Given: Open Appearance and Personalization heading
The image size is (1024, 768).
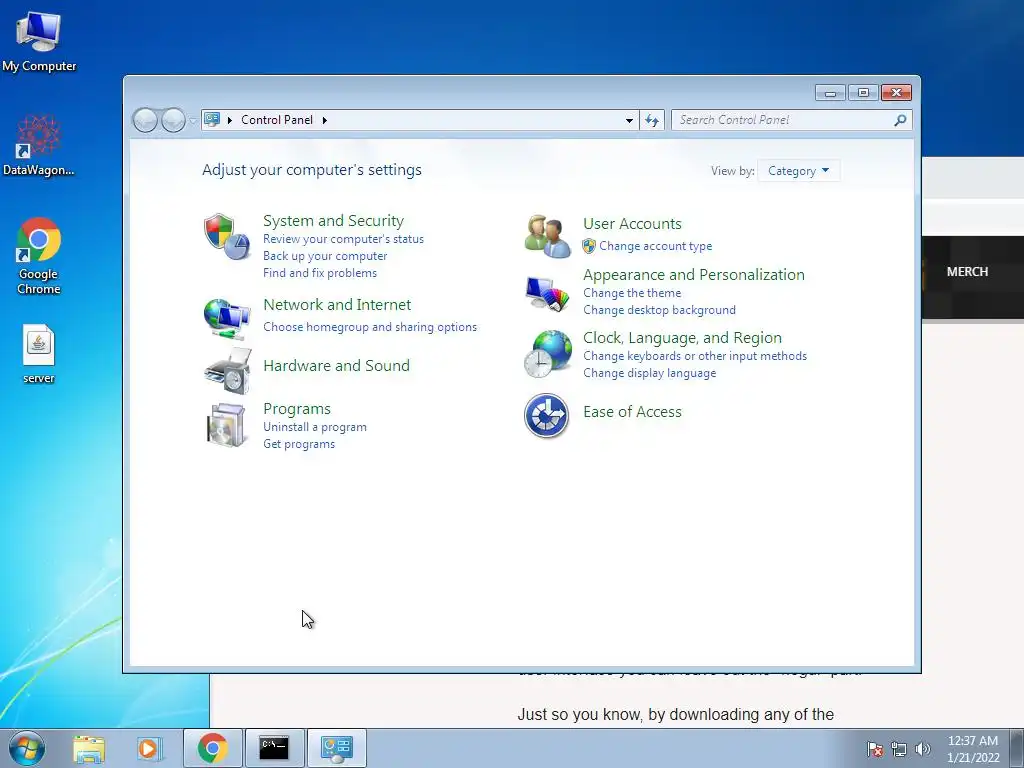Looking at the screenshot, I should [694, 275].
